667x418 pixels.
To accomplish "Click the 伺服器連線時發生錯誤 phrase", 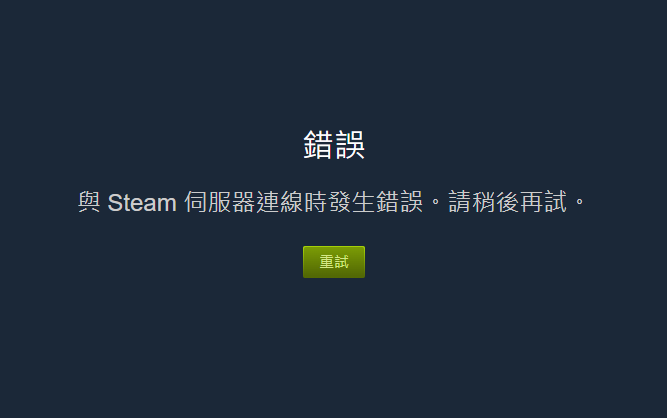I will [x=303, y=202].
